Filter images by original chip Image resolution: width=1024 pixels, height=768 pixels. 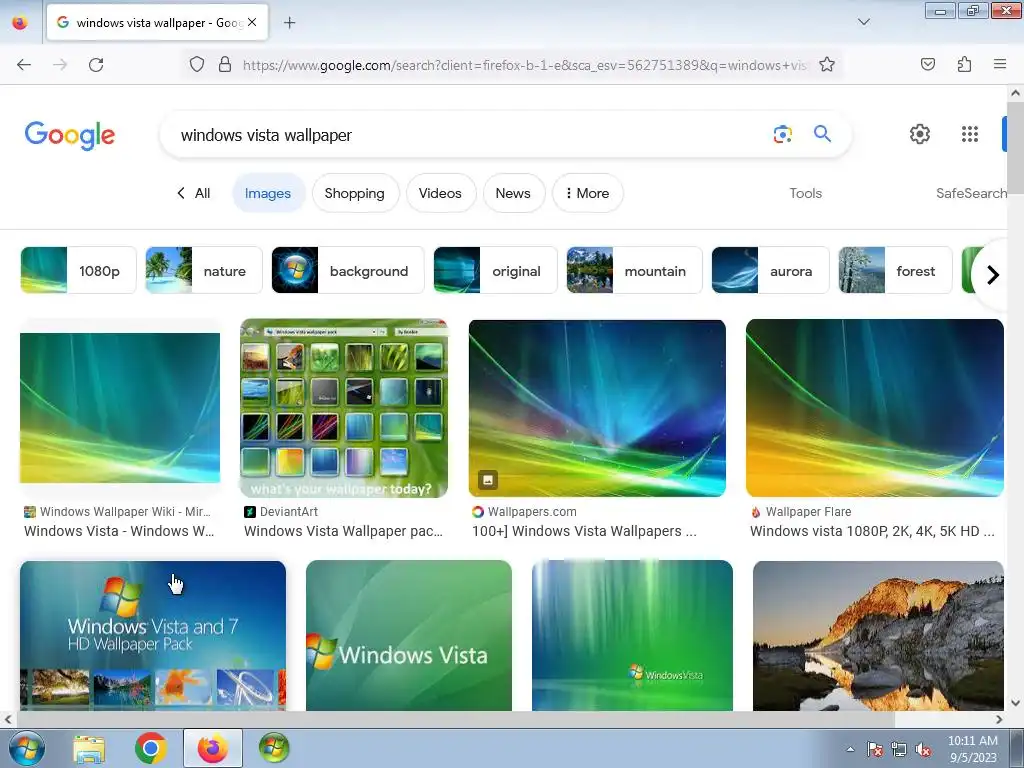(495, 270)
